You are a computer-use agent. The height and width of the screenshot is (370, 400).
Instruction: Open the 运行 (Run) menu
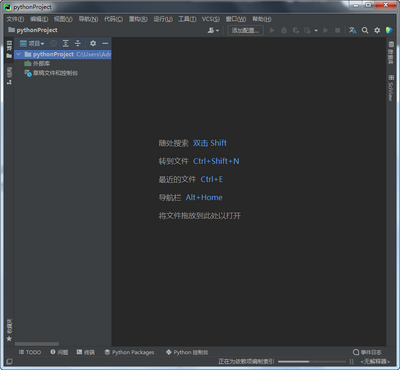click(x=163, y=19)
